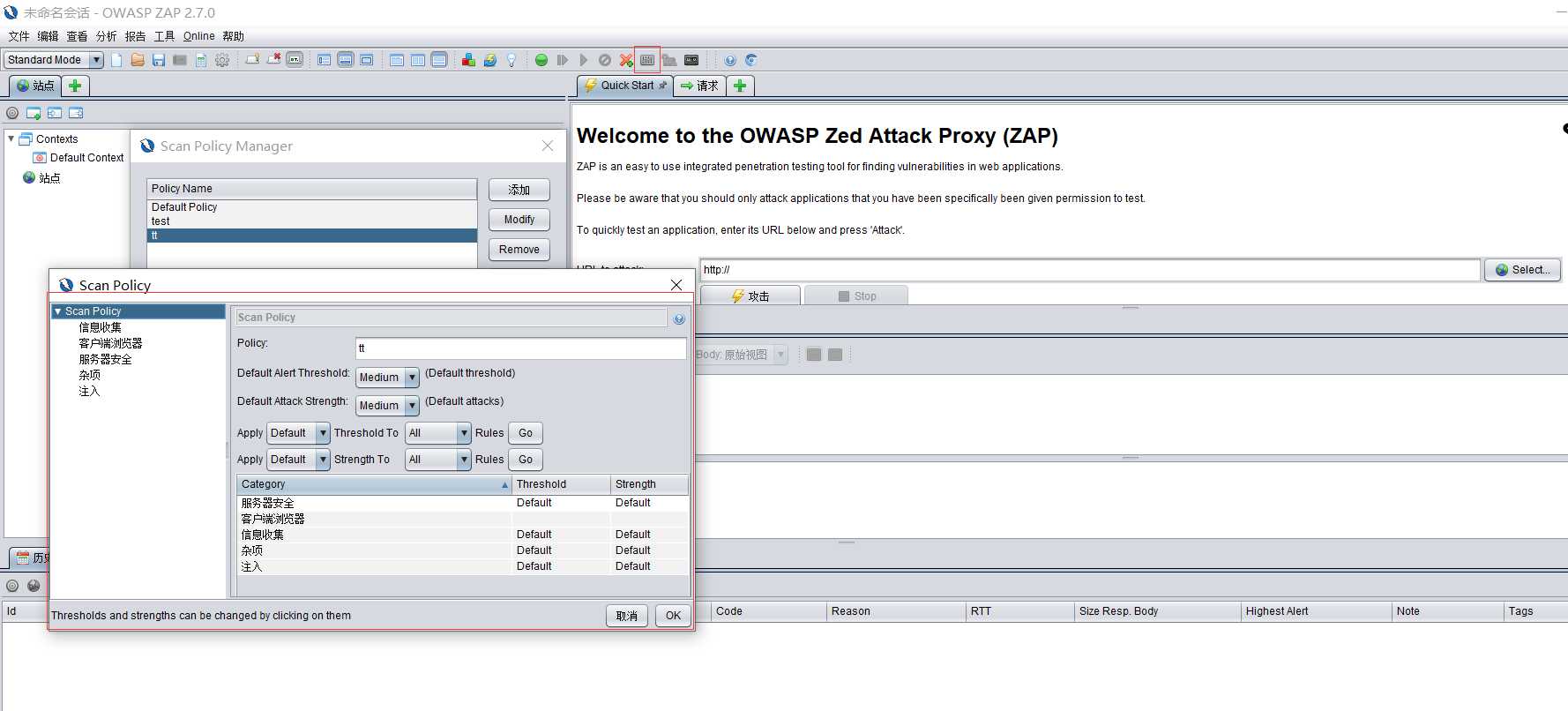Click the expand-information-tabs layout icon
The image size is (1568, 711).
[346, 60]
